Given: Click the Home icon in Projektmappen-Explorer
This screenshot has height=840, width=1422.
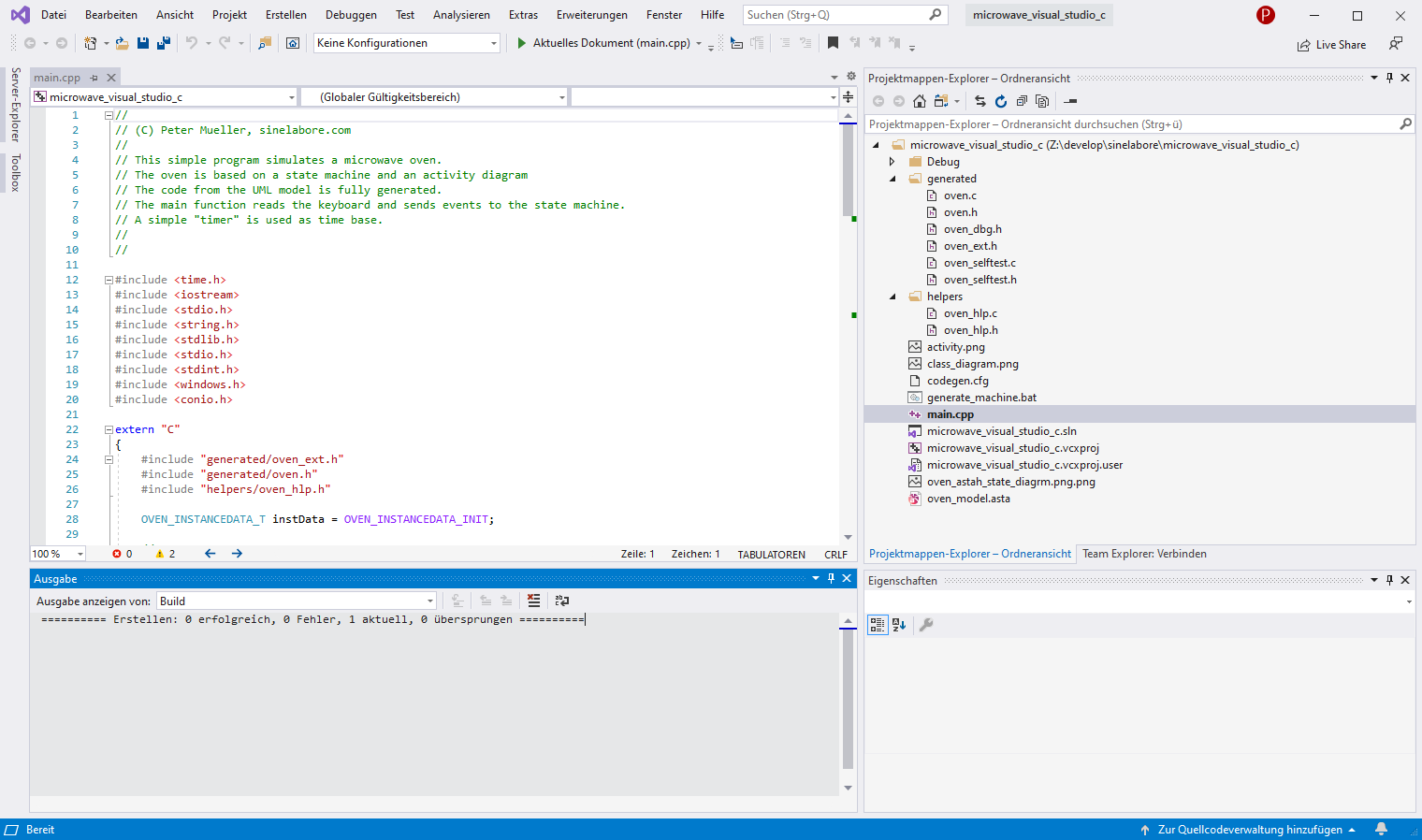Looking at the screenshot, I should click(920, 101).
